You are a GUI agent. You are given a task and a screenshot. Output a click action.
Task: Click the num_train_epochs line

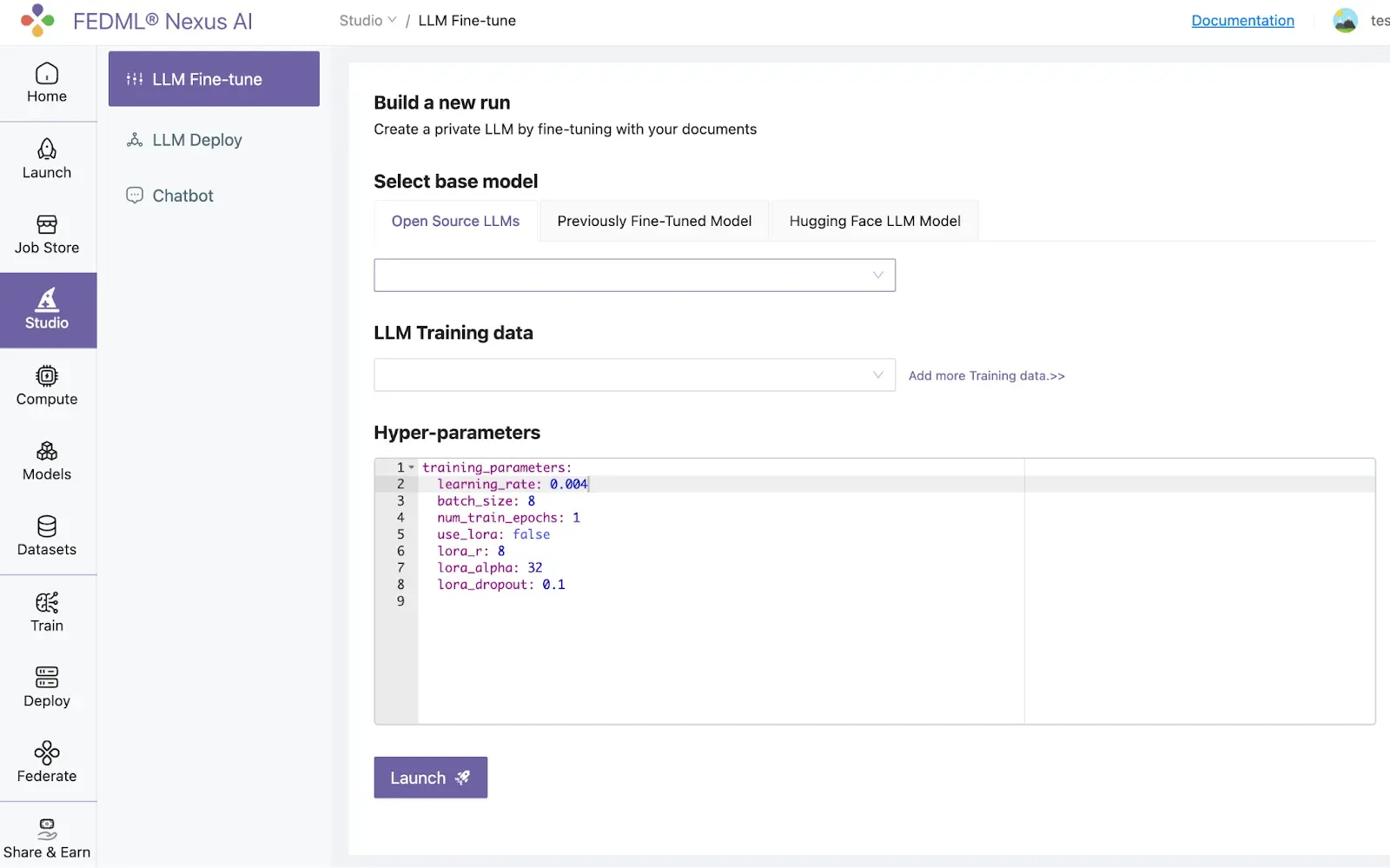(x=508, y=518)
